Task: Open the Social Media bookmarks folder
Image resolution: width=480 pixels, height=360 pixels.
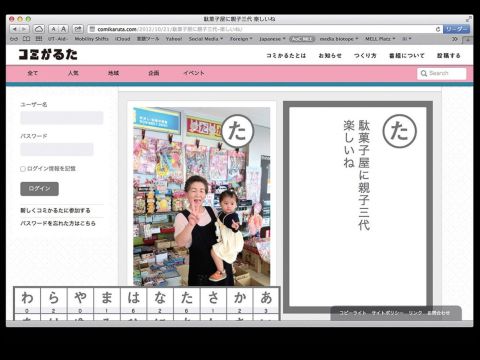Action: [206, 39]
